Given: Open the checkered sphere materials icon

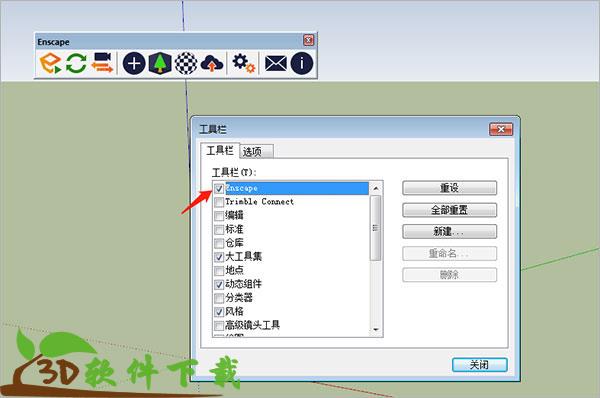Looking at the screenshot, I should [x=186, y=63].
